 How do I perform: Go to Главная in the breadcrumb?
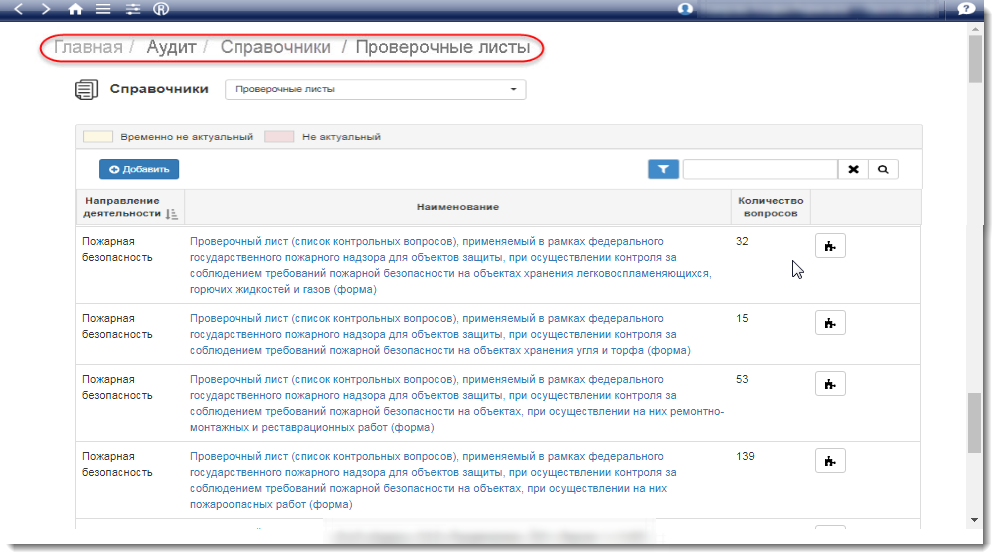click(x=88, y=47)
